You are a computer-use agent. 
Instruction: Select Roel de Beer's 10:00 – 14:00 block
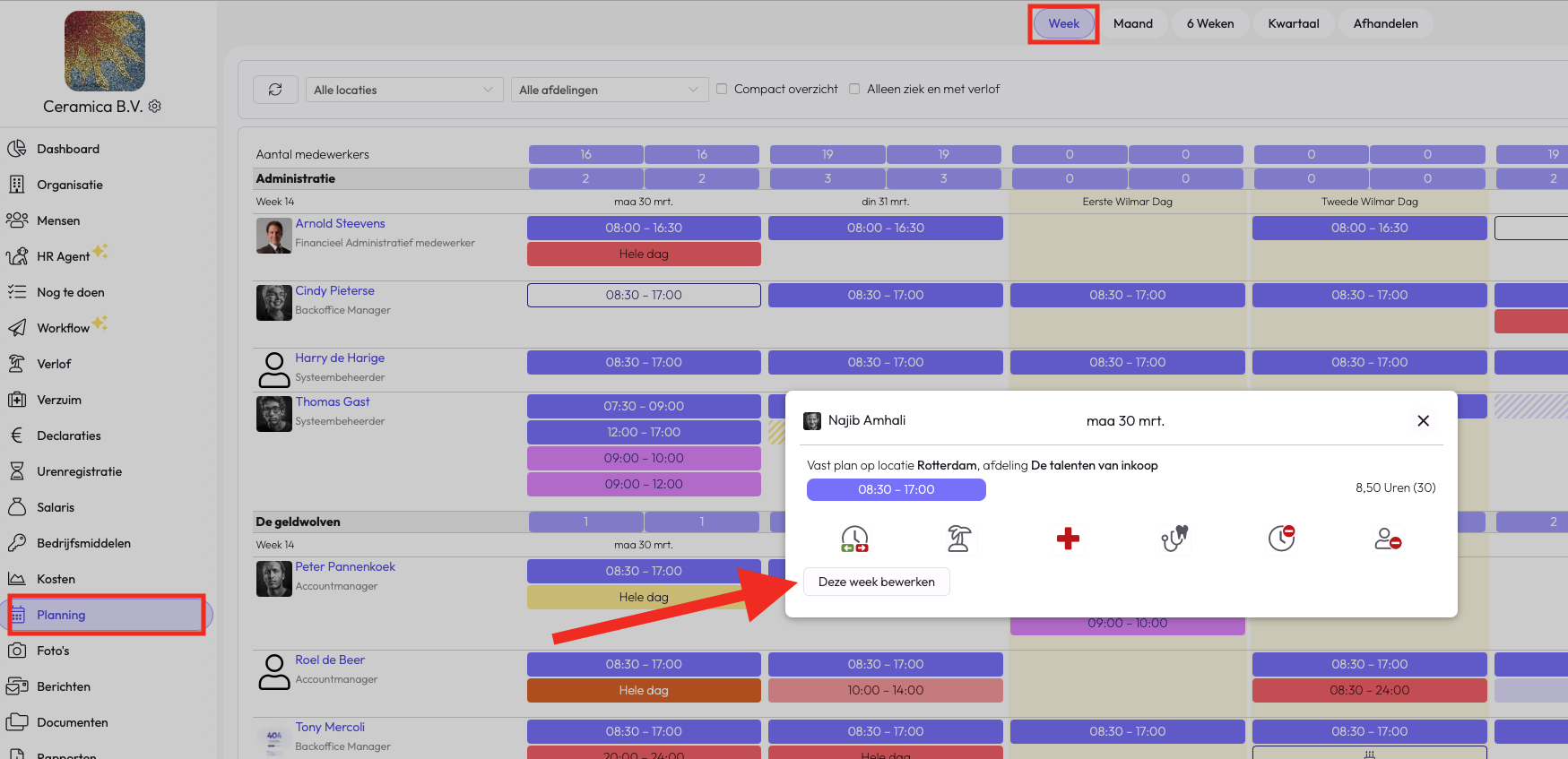(x=886, y=691)
